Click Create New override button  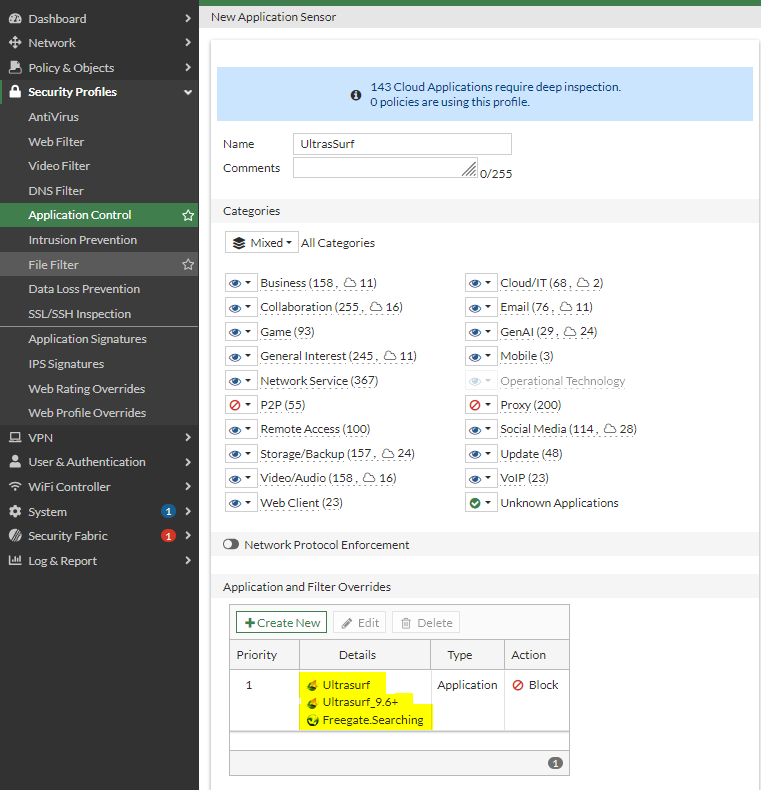click(x=281, y=623)
